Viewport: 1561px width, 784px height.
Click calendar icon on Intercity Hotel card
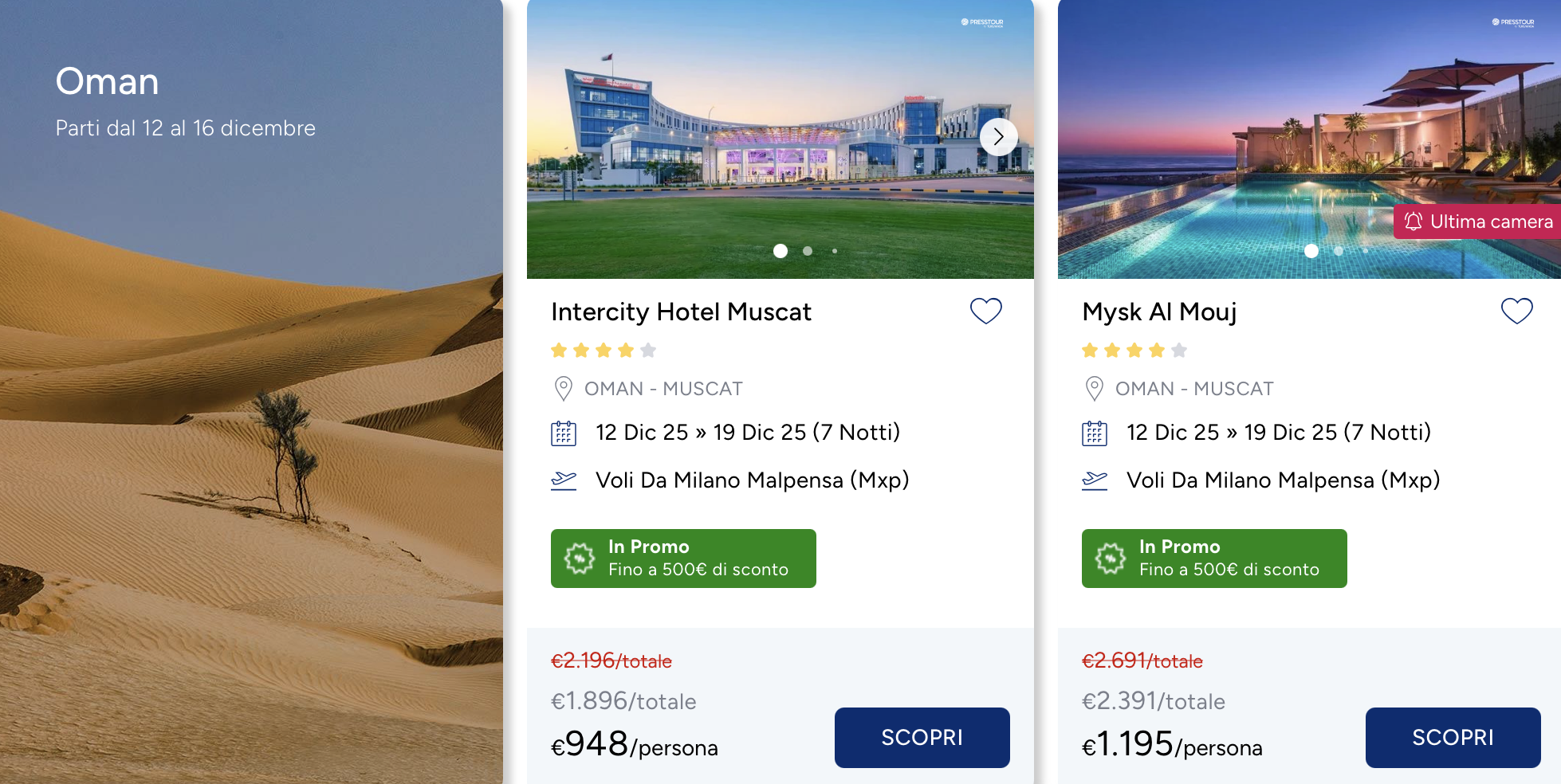[564, 433]
